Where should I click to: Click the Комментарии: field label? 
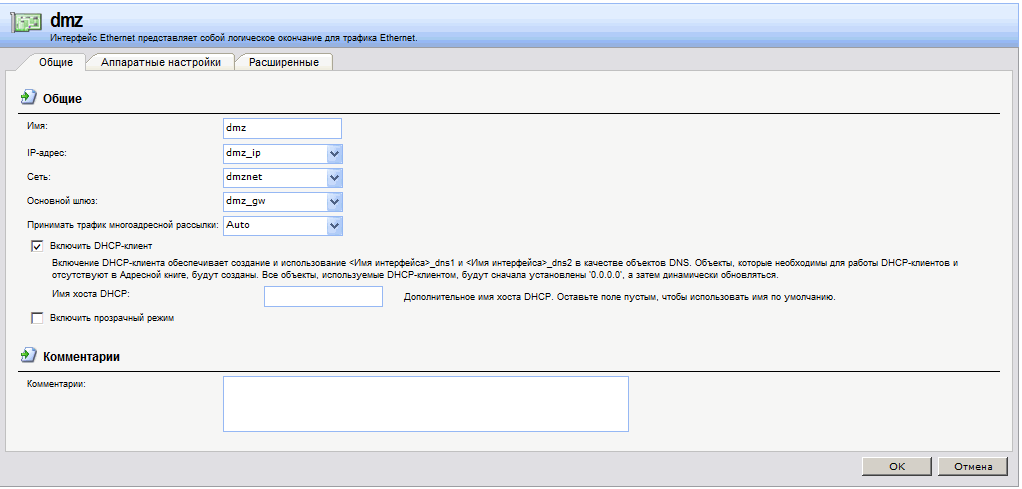click(57, 383)
